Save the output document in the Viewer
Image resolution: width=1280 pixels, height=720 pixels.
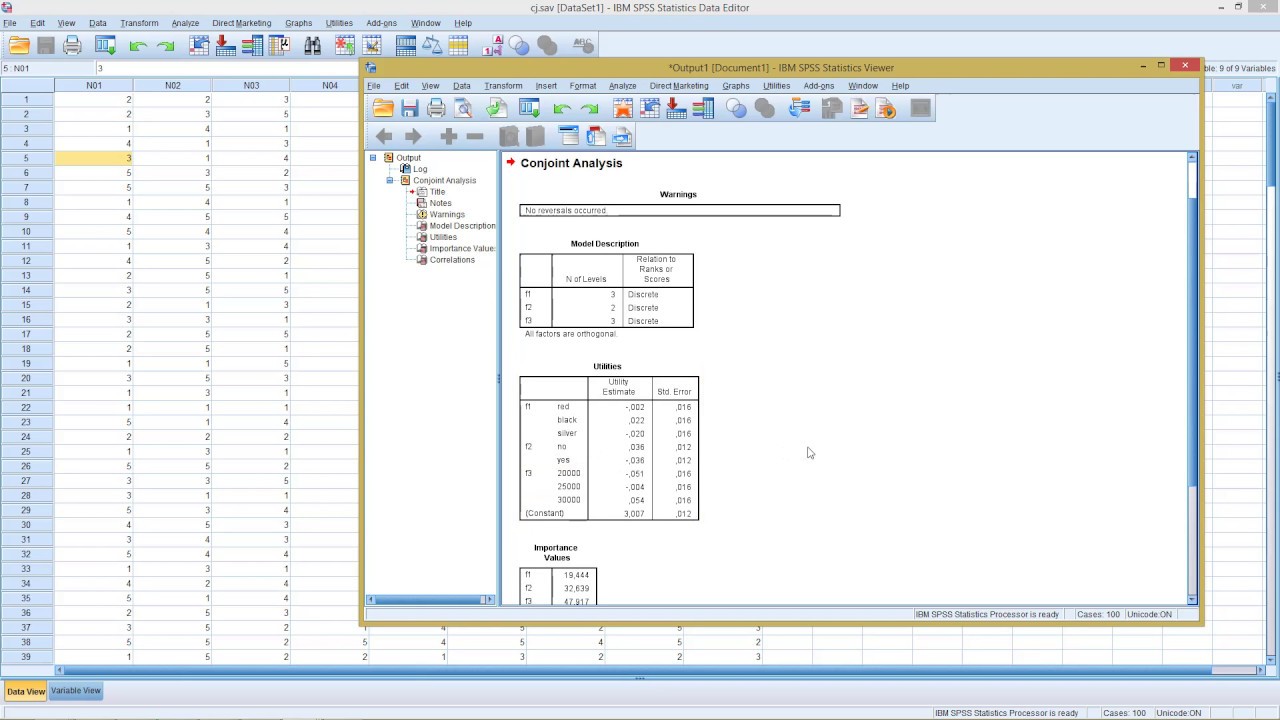pyautogui.click(x=410, y=108)
